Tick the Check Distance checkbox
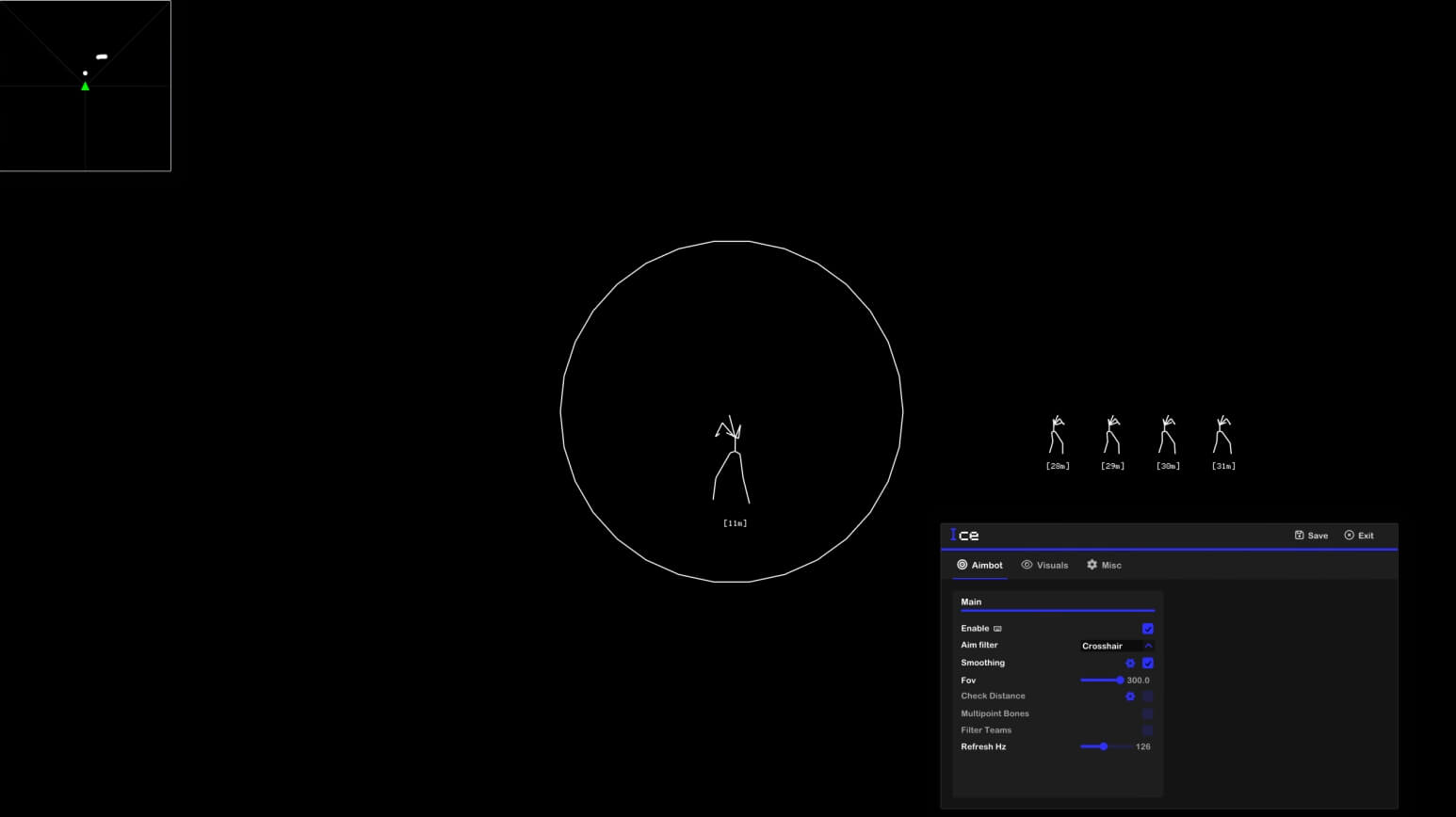1456x817 pixels. 1147,697
